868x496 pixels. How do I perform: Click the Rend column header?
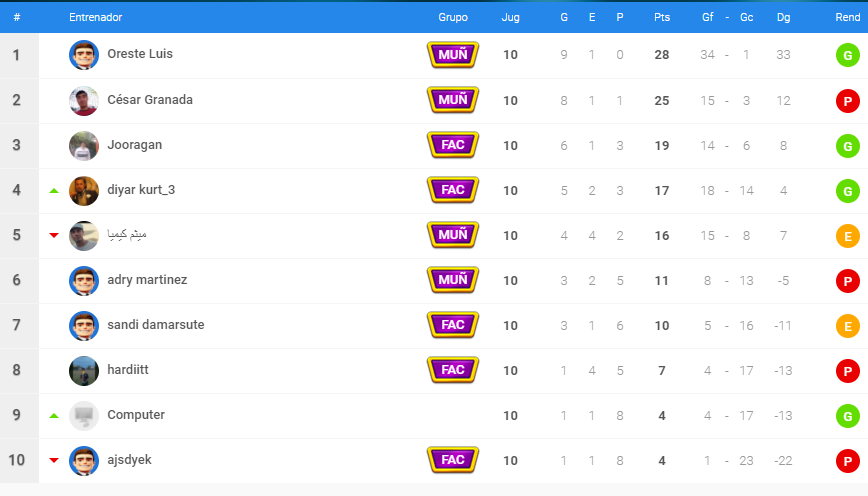[x=848, y=17]
